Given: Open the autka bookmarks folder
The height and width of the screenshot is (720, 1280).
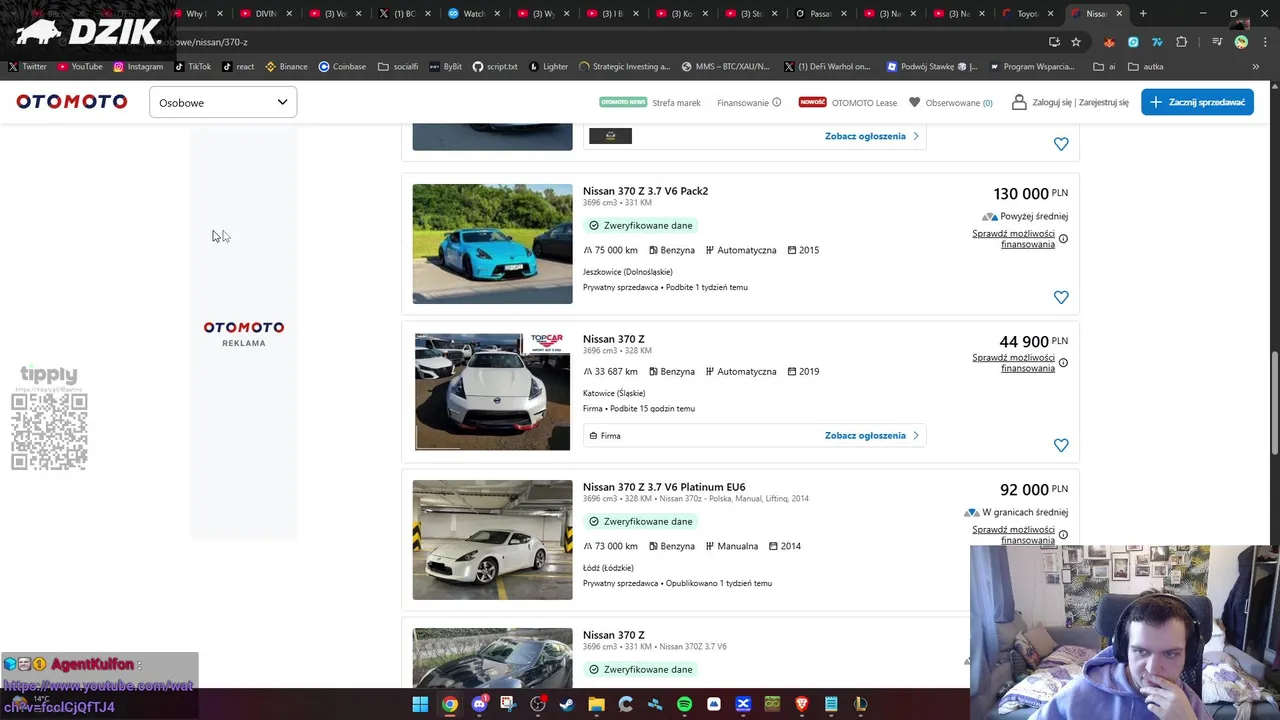Looking at the screenshot, I should tap(1145, 66).
